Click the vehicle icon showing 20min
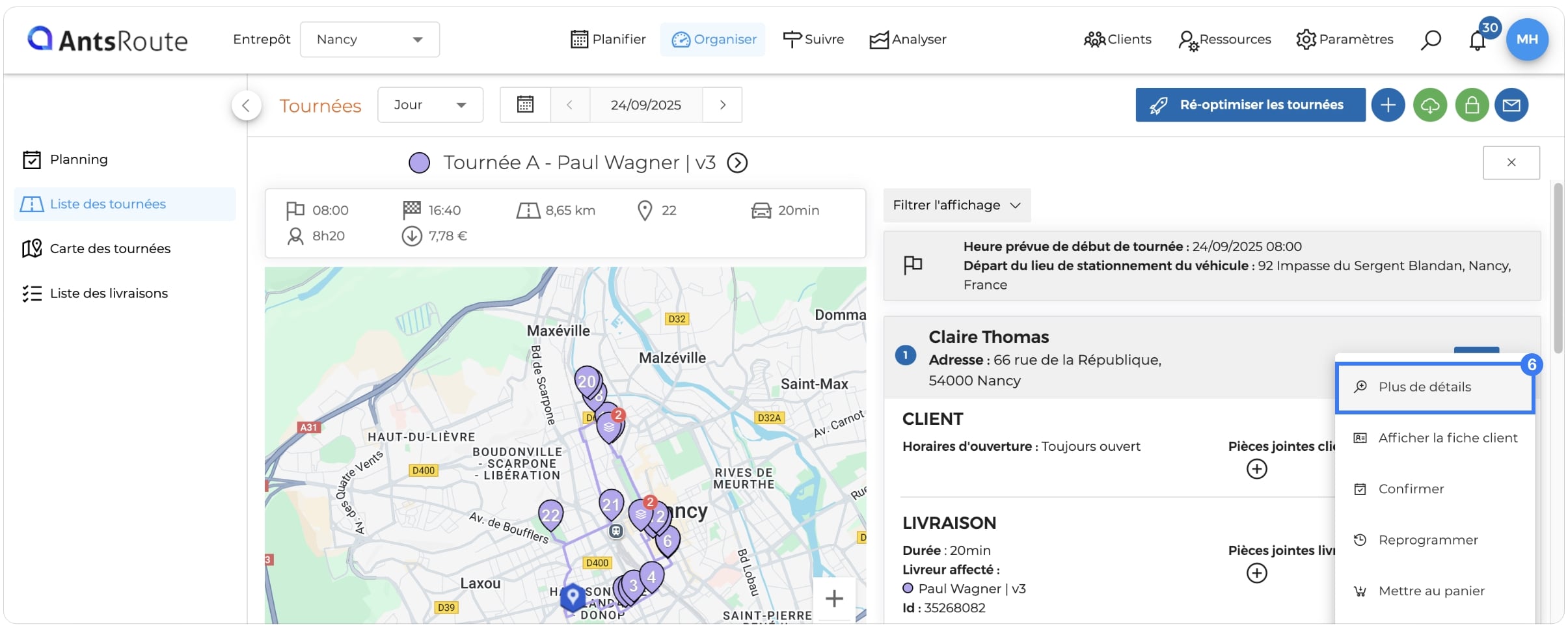1568x633 pixels. (761, 211)
